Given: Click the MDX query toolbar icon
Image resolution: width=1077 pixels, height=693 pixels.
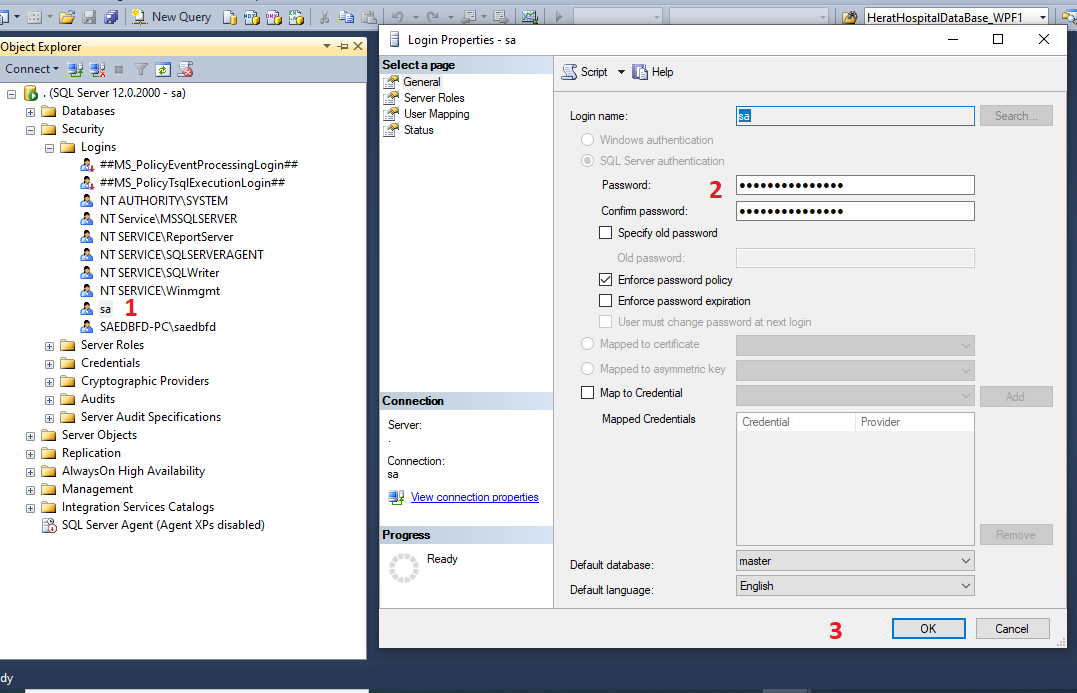Looking at the screenshot, I should pos(251,17).
